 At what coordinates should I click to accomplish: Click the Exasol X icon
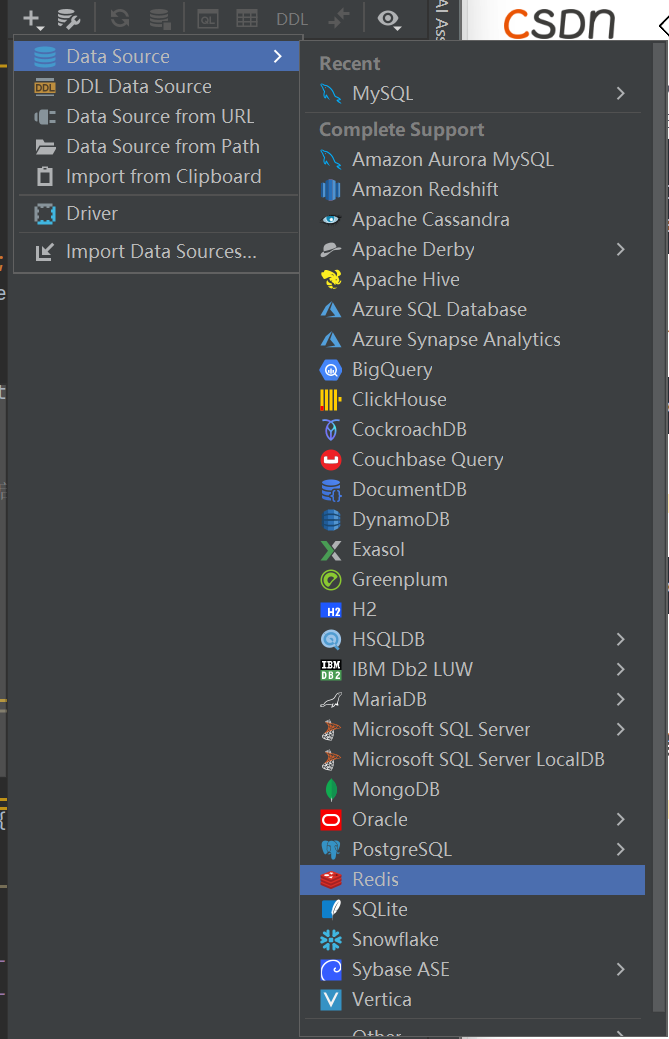click(331, 550)
